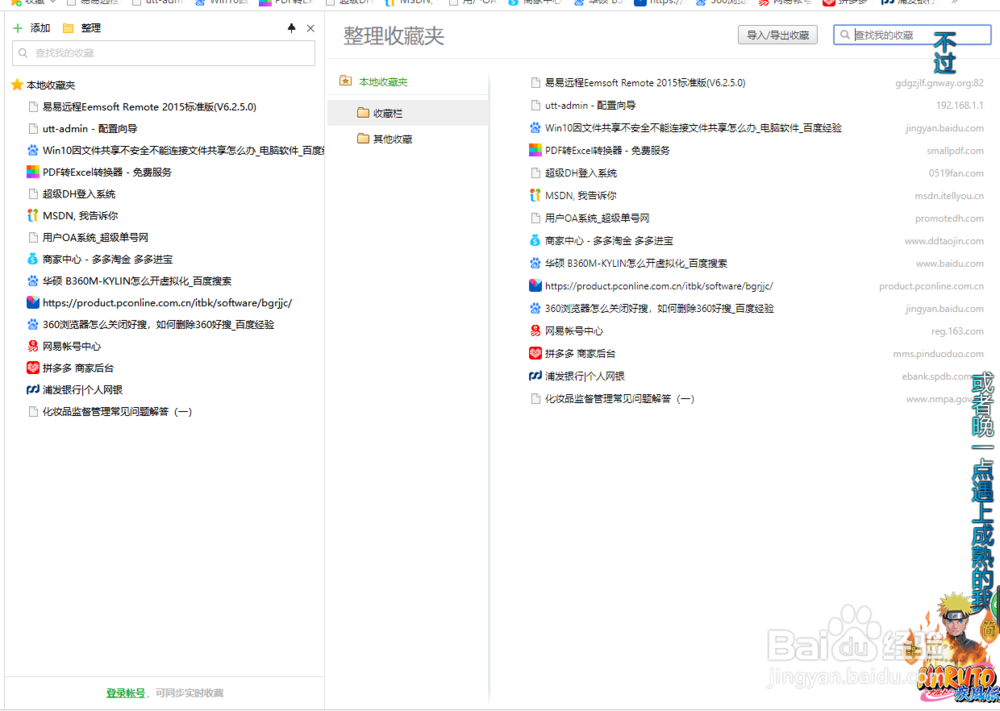Click Baidu paw icon beside sidebar Win10因文件共享
1000x711 pixels.
click(33, 150)
